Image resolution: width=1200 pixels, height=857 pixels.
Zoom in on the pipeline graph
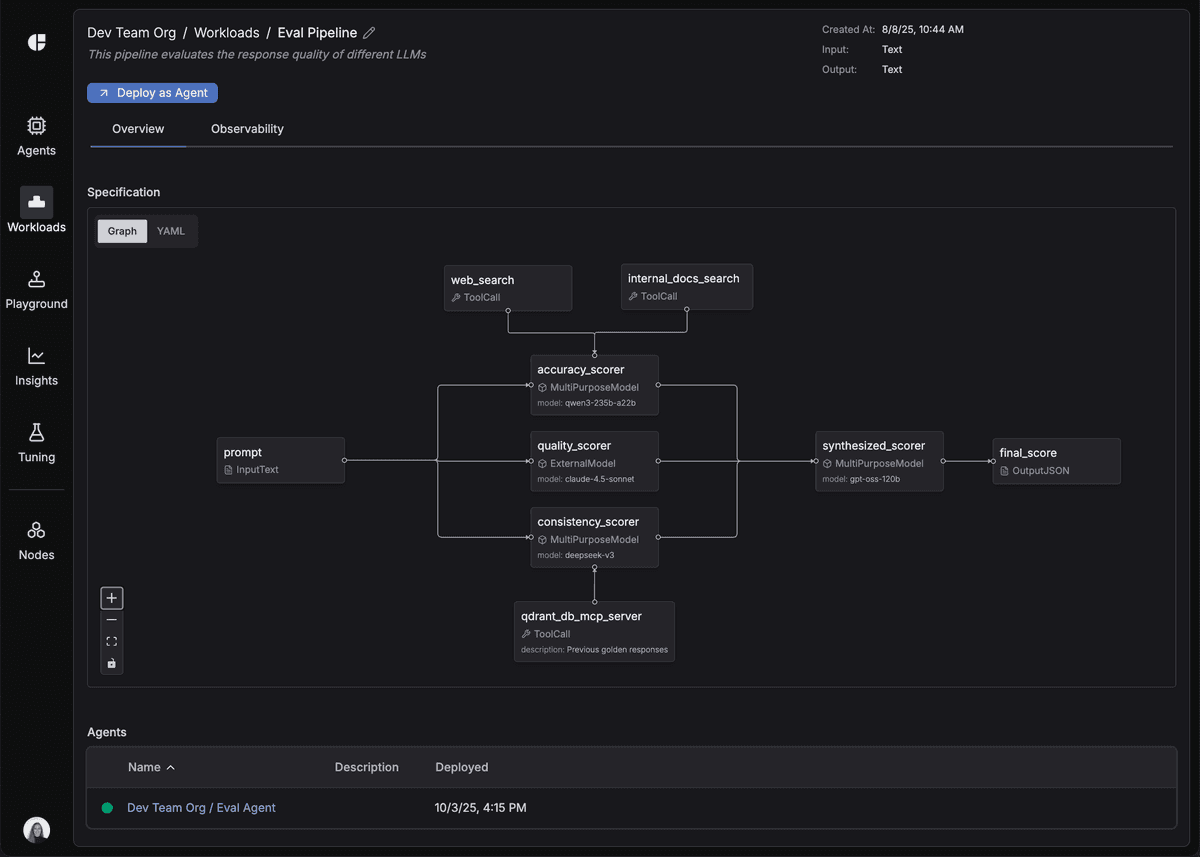tap(111, 597)
